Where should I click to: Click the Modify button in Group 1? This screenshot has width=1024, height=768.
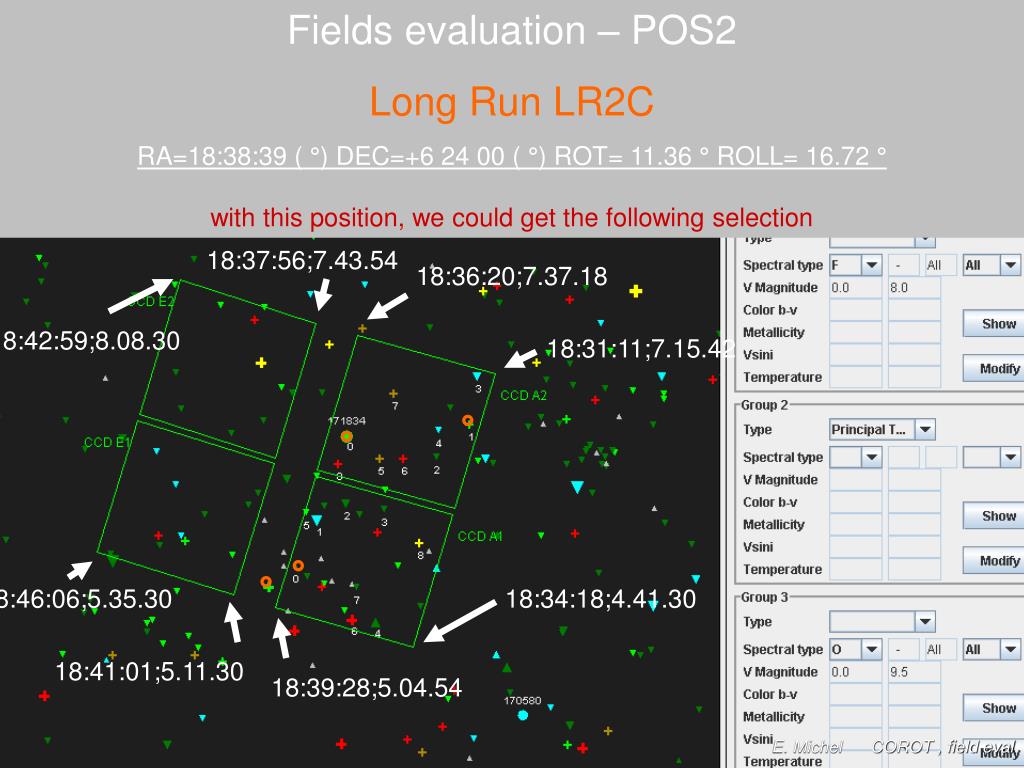[x=994, y=369]
